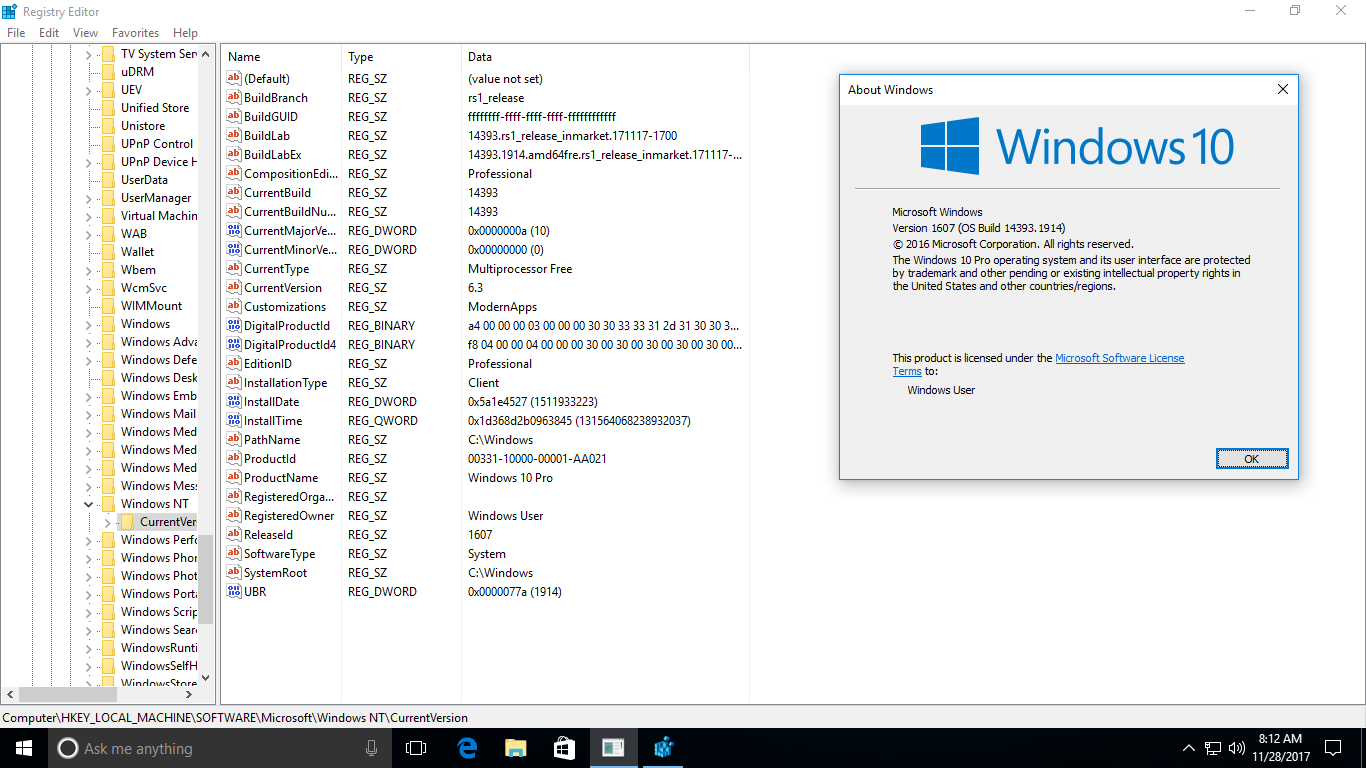This screenshot has height=768, width=1366.
Task: Open the File menu
Action: coord(16,33)
